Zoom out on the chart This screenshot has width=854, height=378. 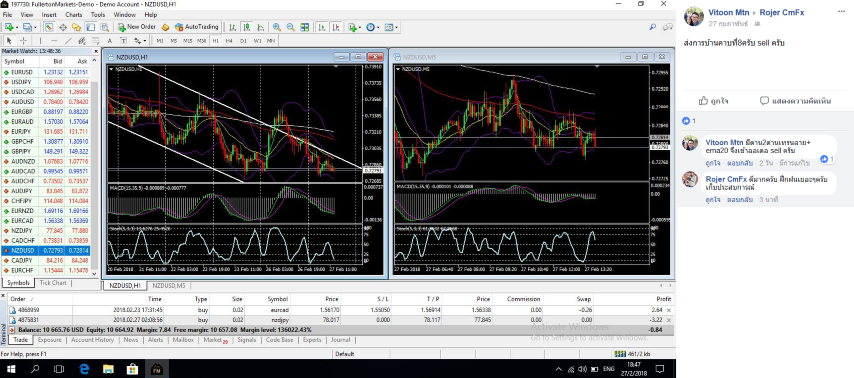pos(291,27)
